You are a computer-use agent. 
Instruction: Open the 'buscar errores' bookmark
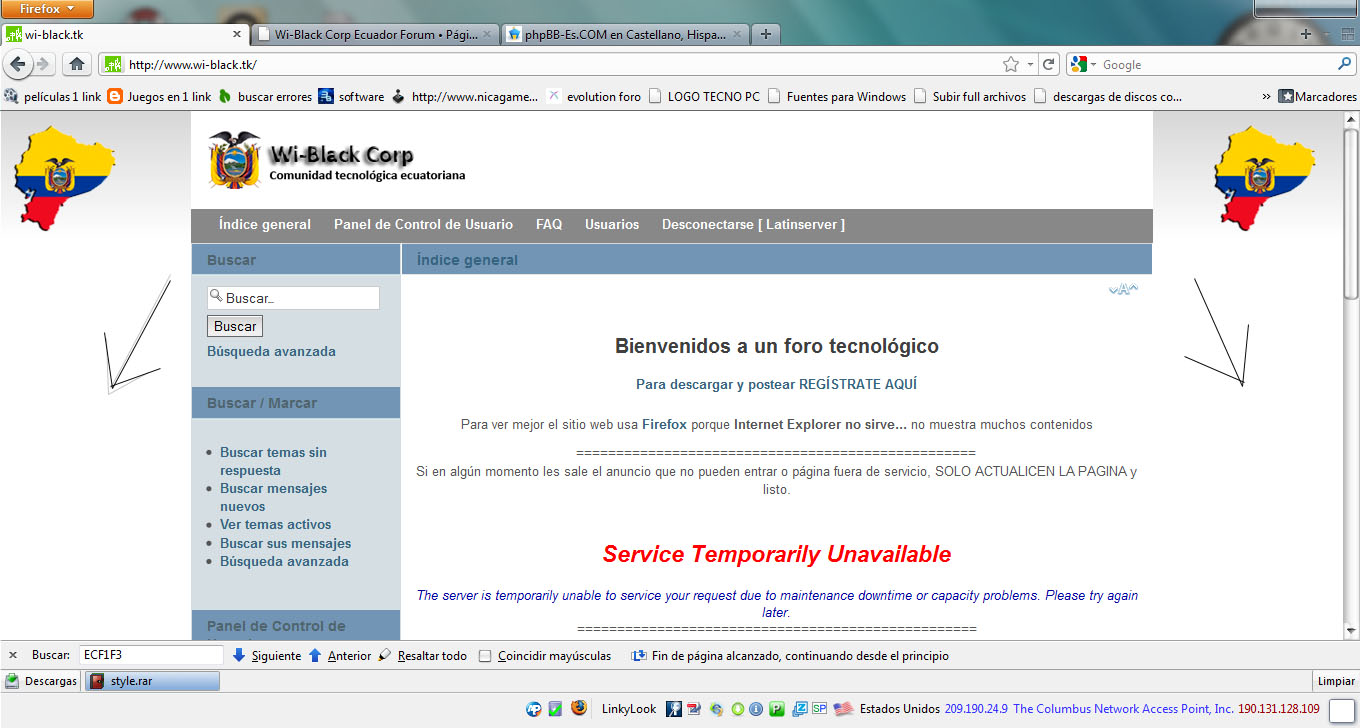[265, 97]
